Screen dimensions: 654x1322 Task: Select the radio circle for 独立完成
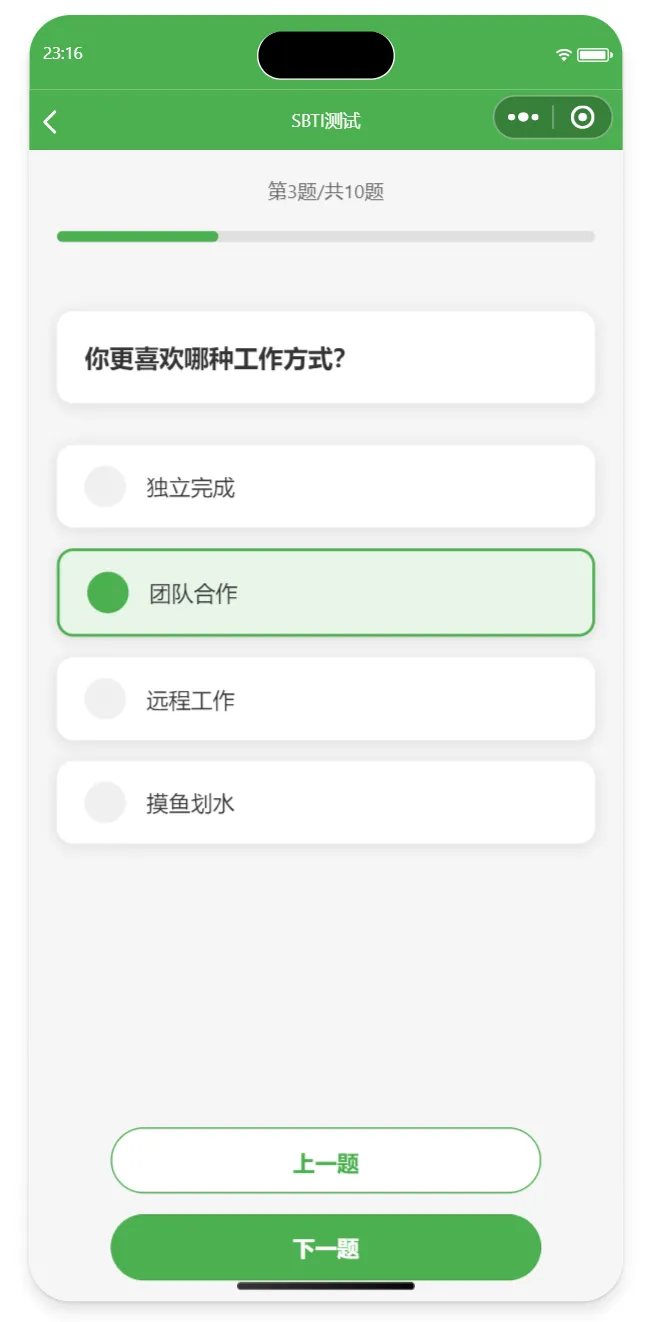tap(105, 487)
